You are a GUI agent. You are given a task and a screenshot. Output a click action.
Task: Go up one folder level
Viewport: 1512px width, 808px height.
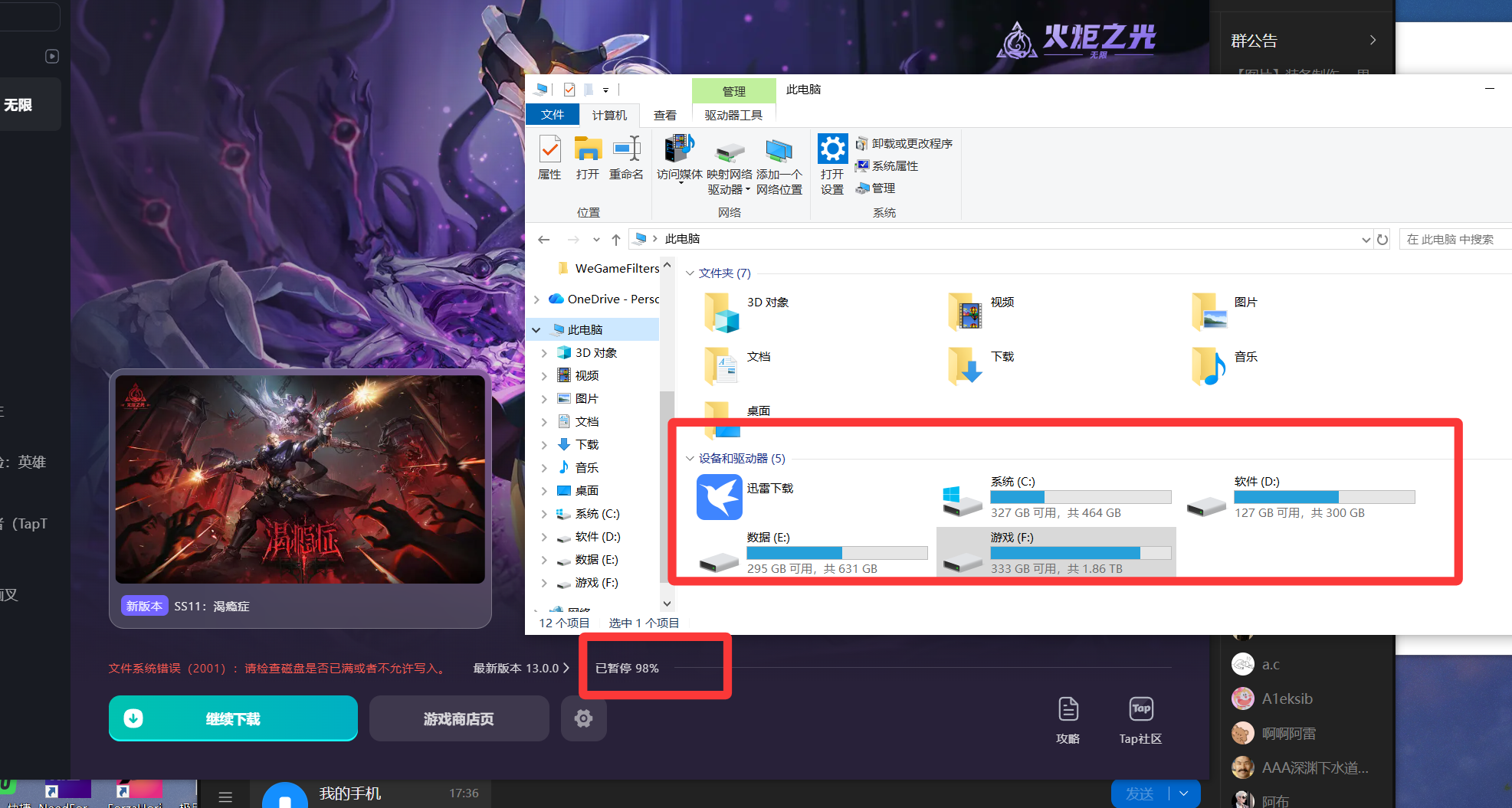616,240
